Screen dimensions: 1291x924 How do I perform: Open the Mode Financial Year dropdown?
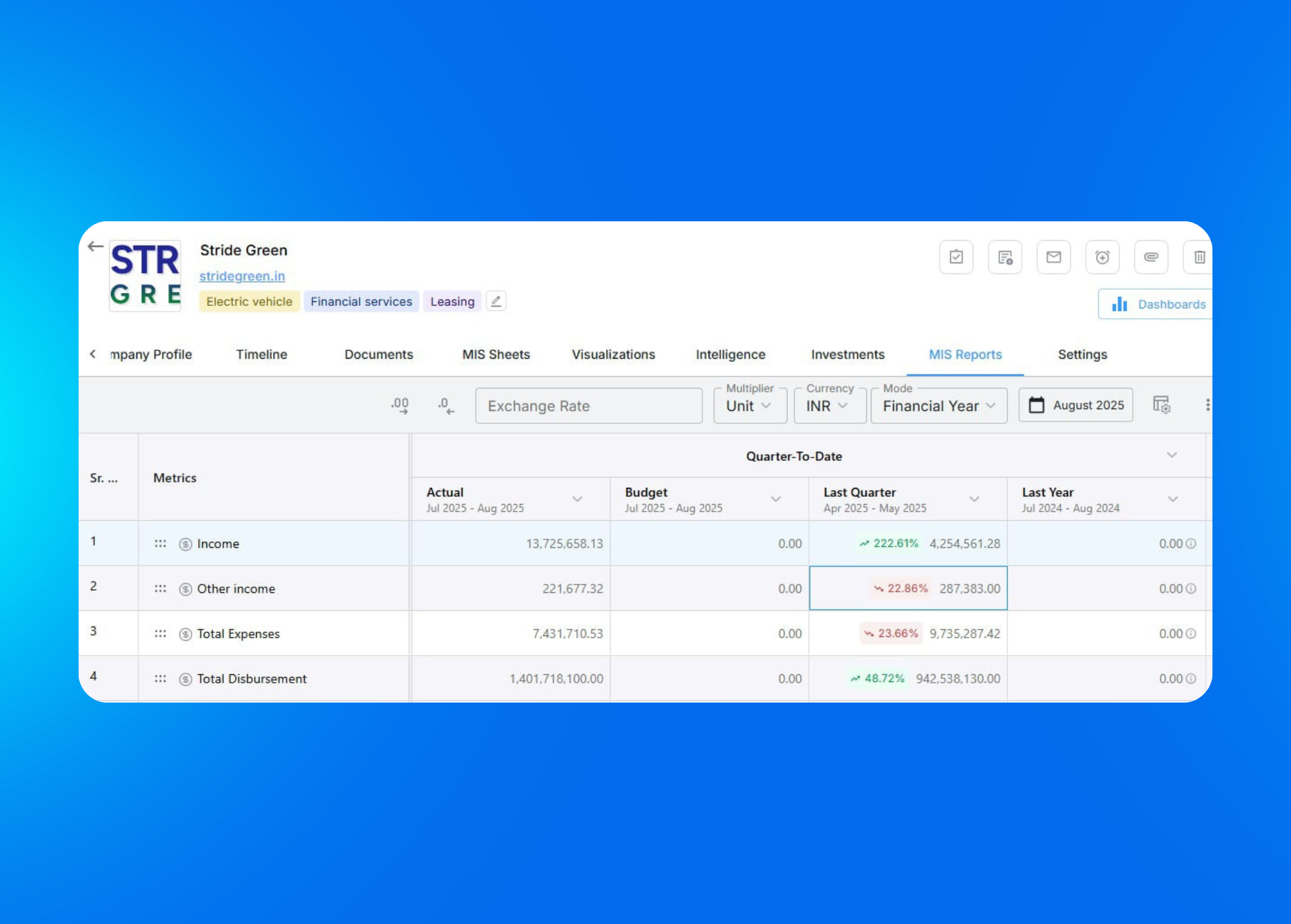pyautogui.click(x=938, y=406)
